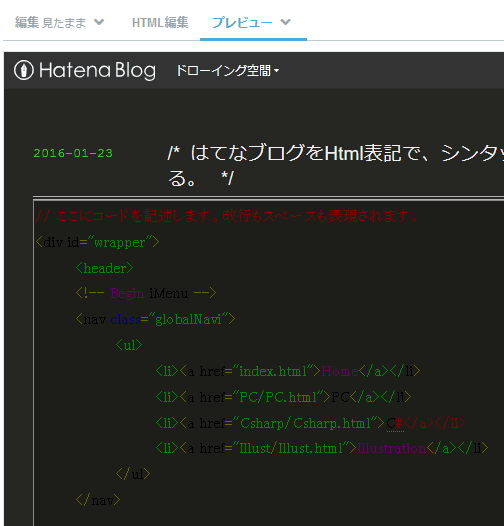Switch to the HTML編集 tab
504x526 pixels.
(160, 22)
